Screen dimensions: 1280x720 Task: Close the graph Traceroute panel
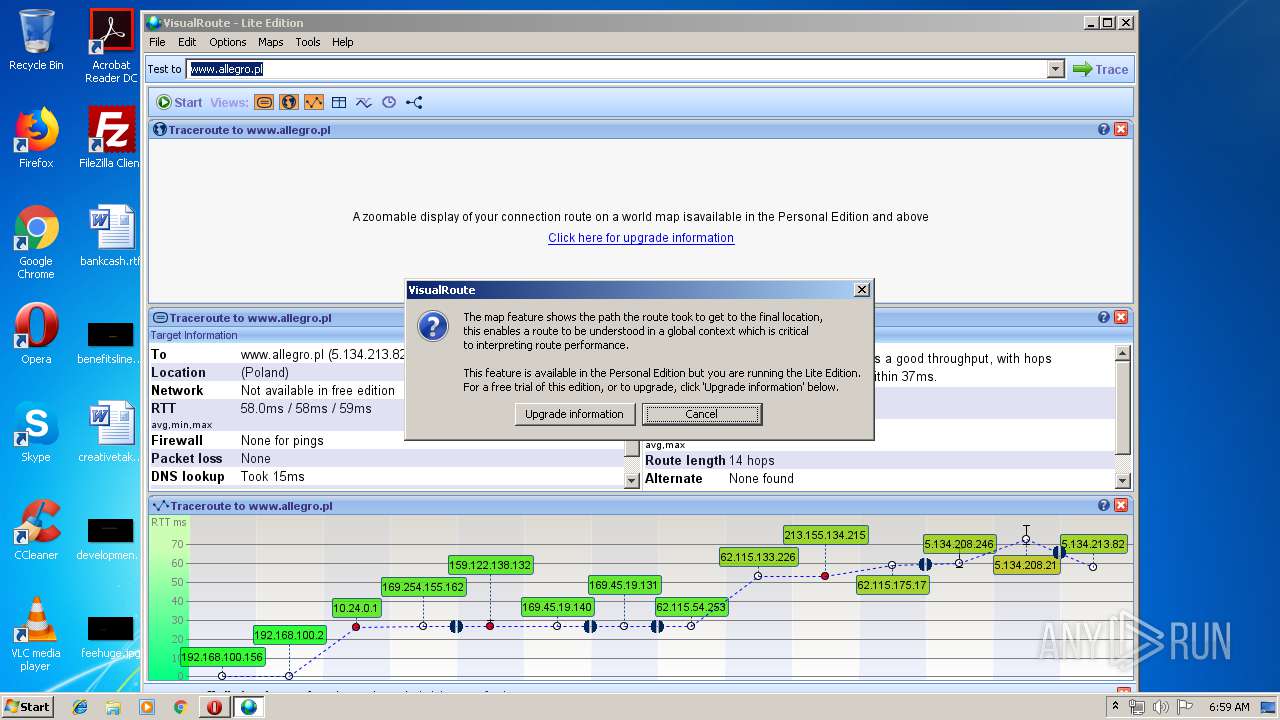point(1121,506)
